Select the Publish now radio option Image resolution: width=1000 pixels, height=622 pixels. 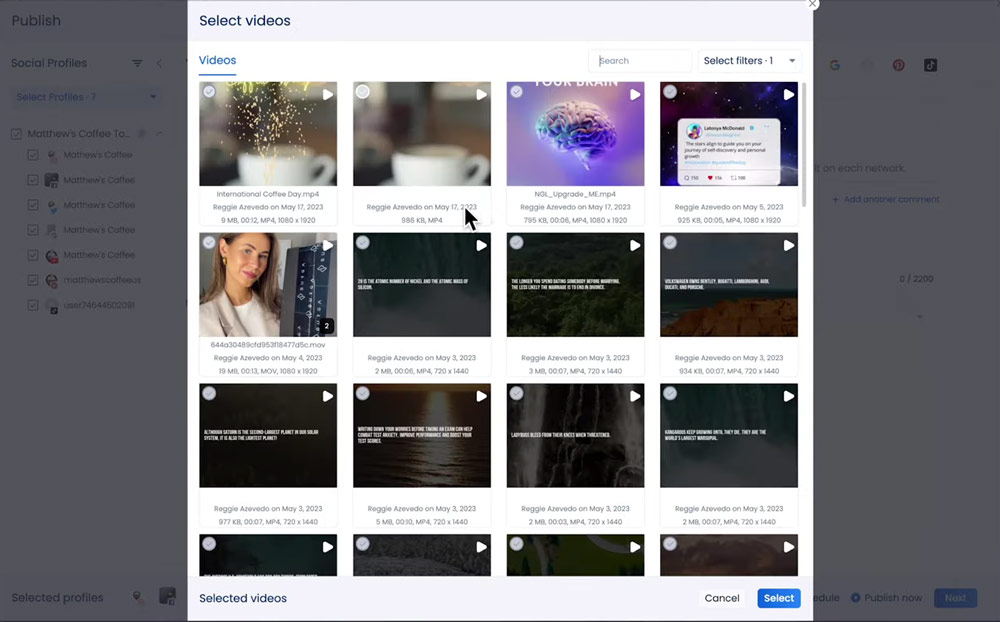point(856,598)
